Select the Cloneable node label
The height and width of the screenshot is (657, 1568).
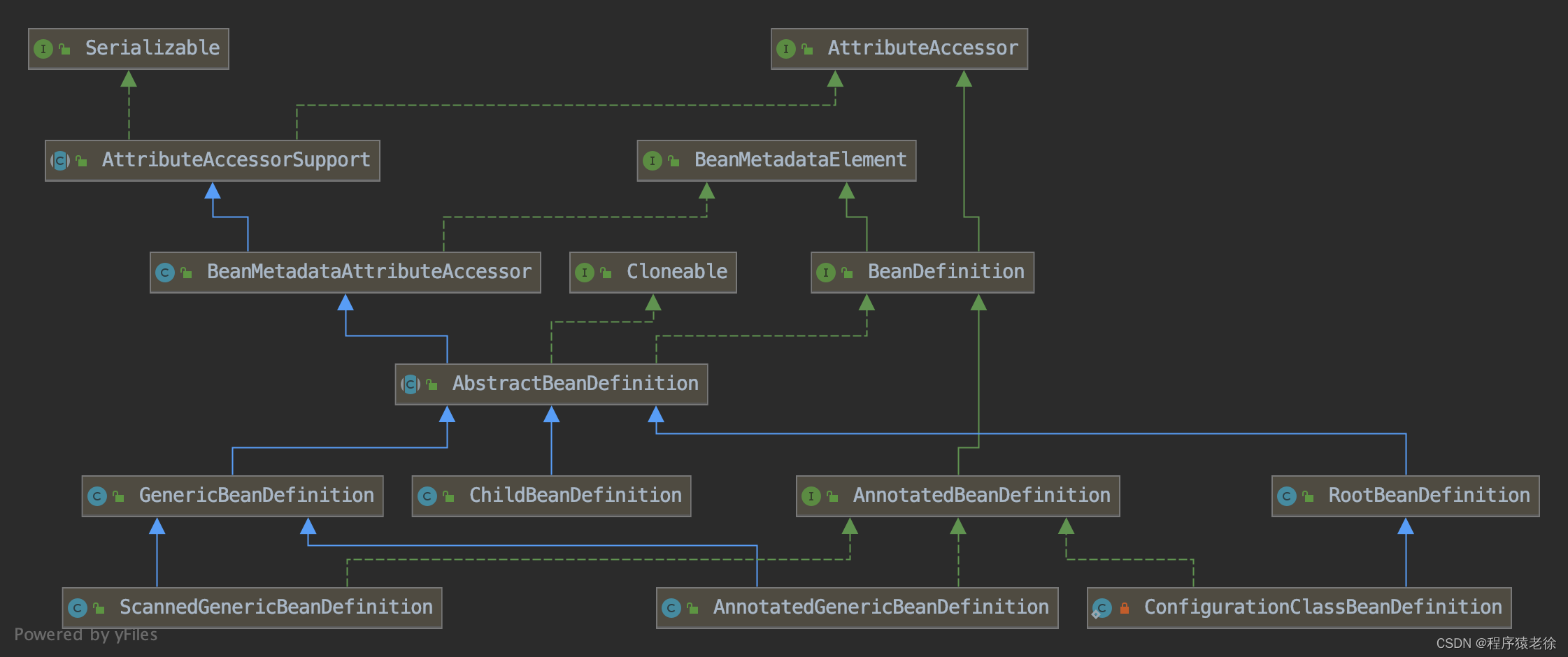(677, 272)
